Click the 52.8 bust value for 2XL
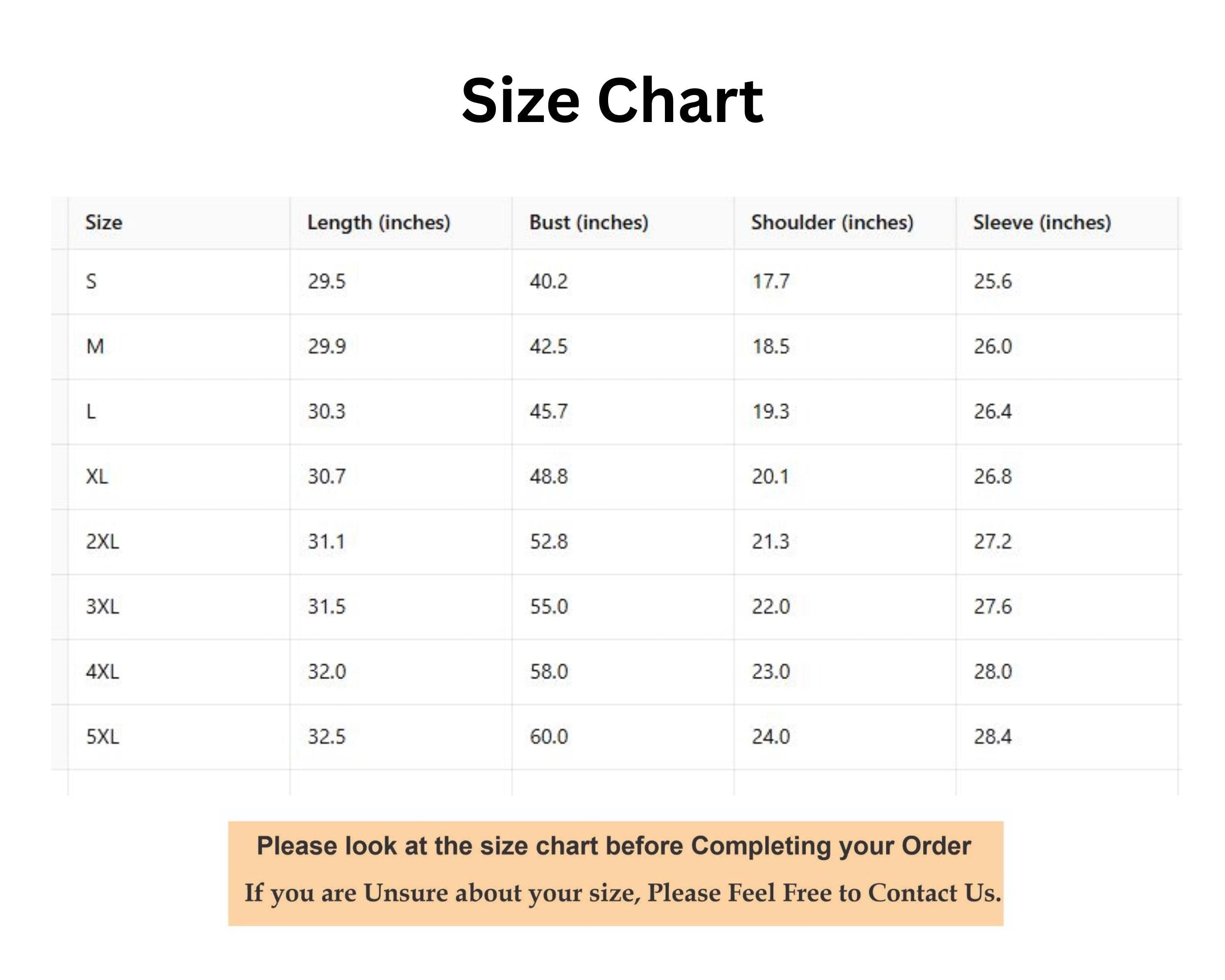The image size is (1225, 980). 548,541
